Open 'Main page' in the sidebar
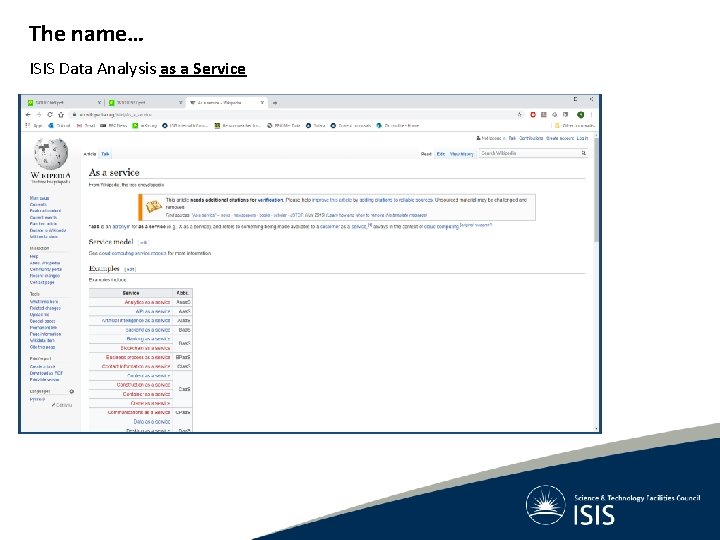The width and height of the screenshot is (720, 540). [x=39, y=198]
